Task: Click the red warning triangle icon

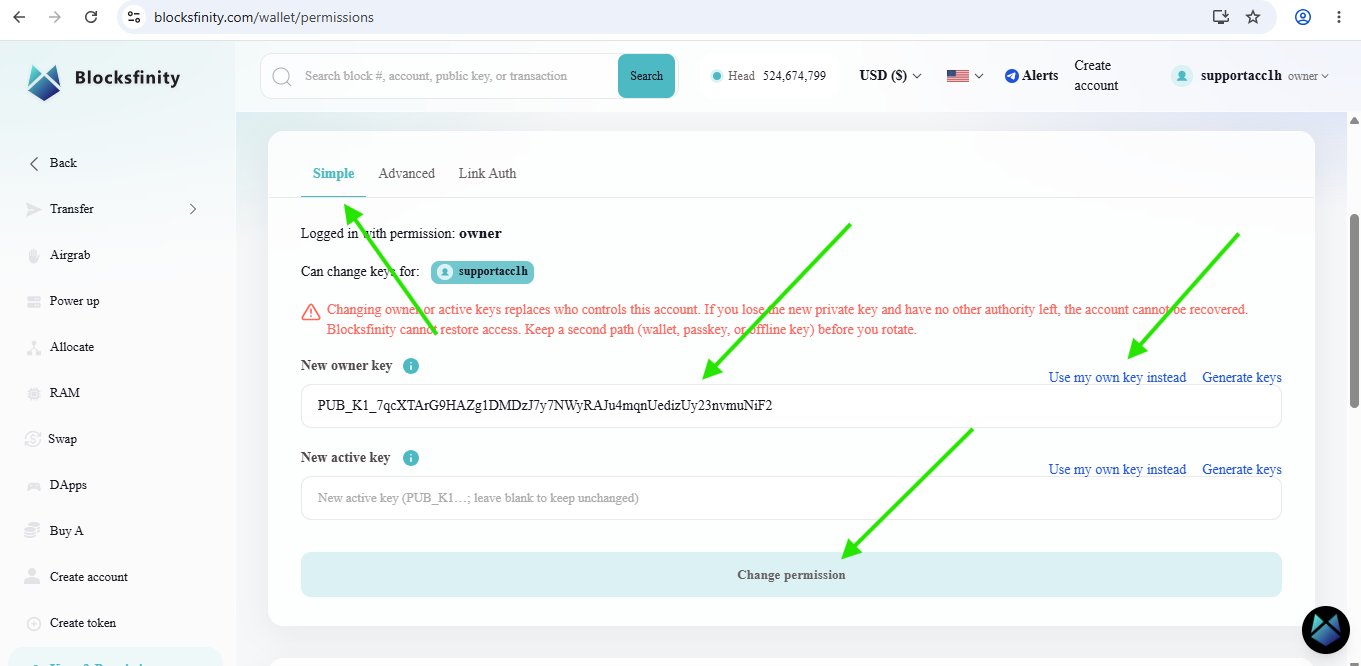Action: click(311, 312)
